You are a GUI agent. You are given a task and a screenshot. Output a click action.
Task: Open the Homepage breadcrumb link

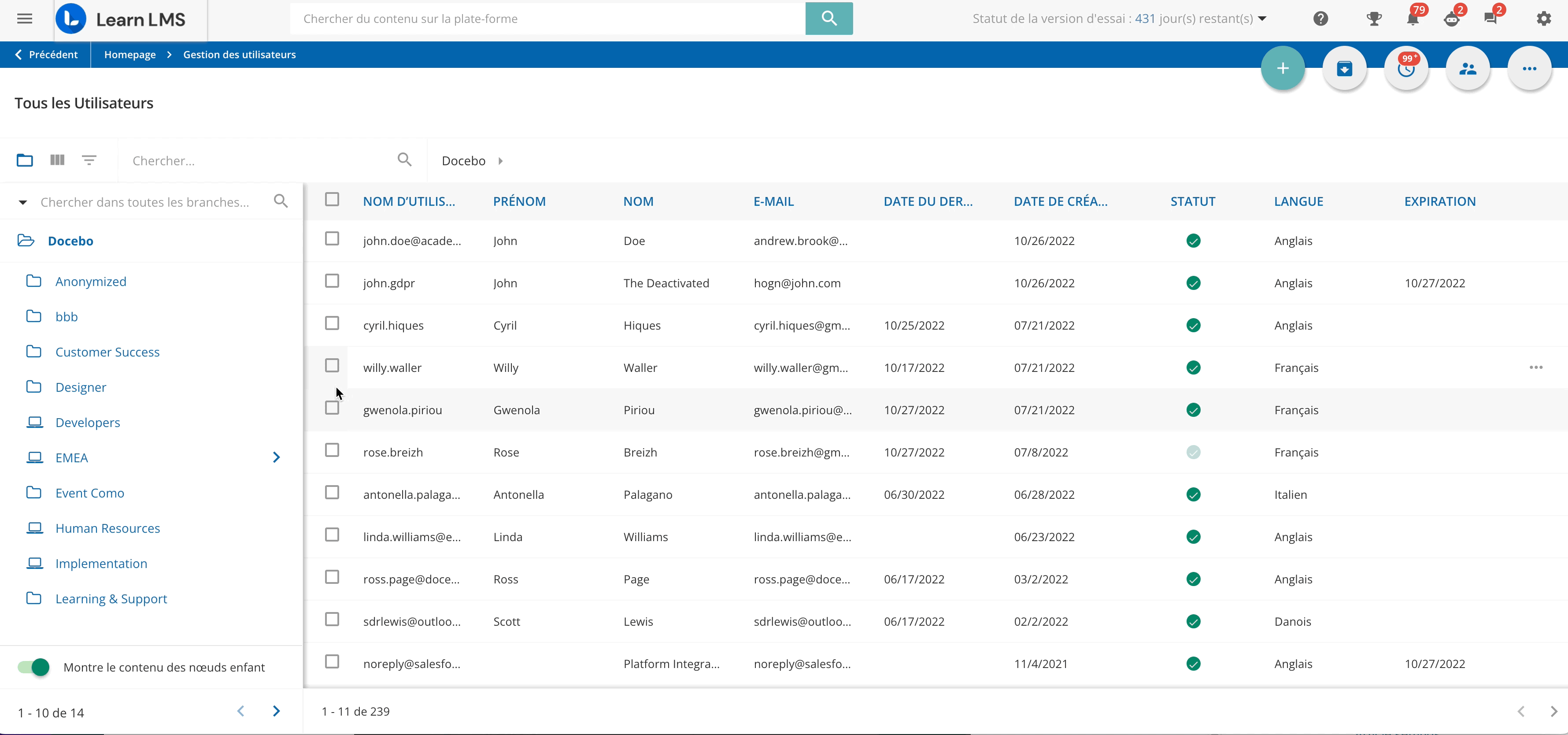(129, 55)
